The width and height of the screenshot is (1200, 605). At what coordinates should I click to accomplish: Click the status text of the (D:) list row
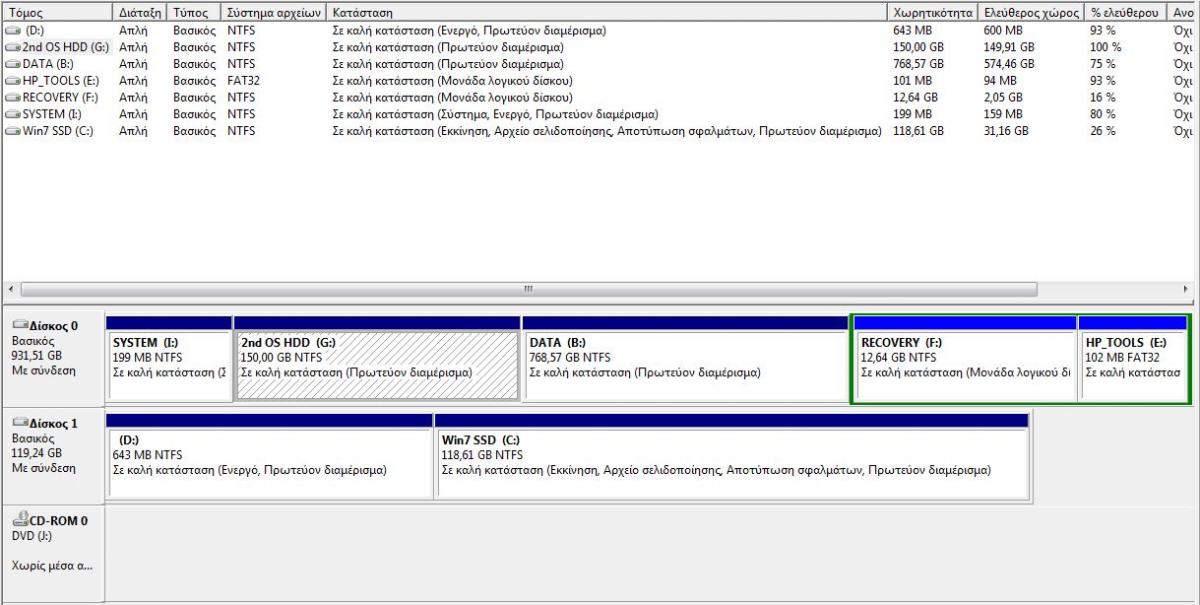pyautogui.click(x=469, y=31)
